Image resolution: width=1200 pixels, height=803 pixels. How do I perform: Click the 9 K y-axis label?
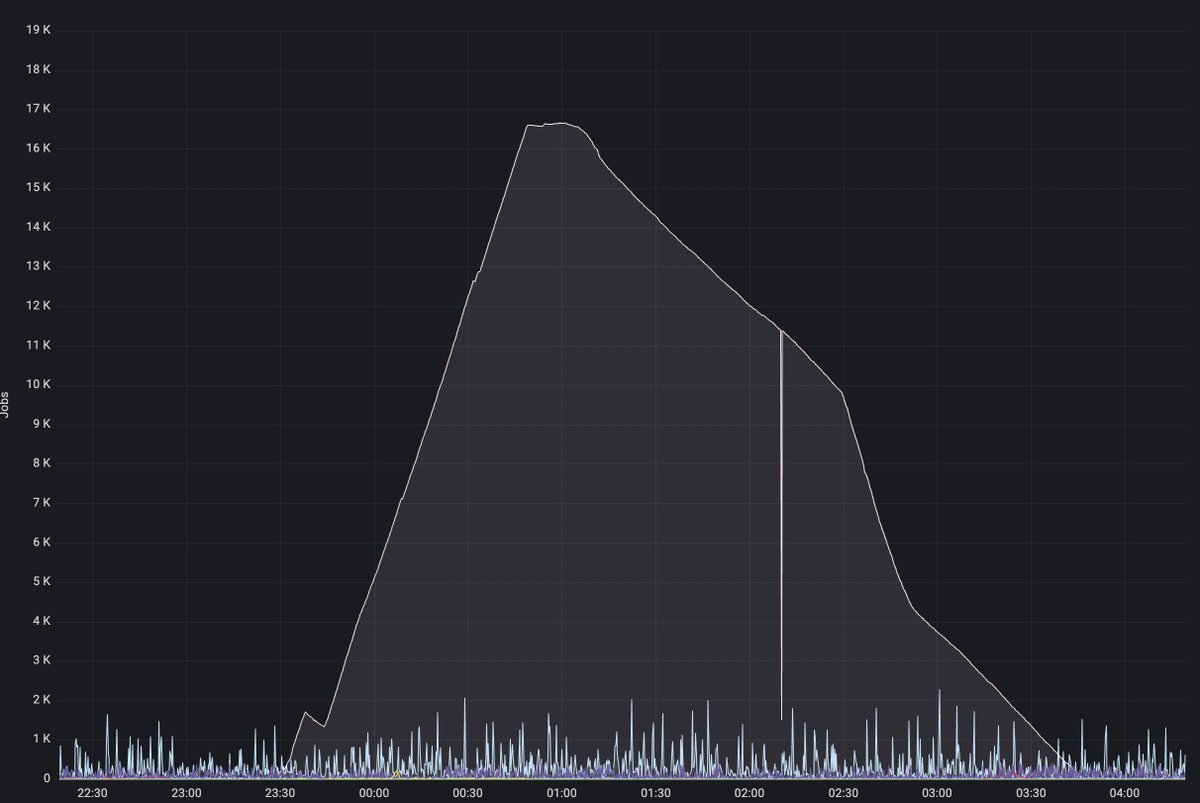41,424
